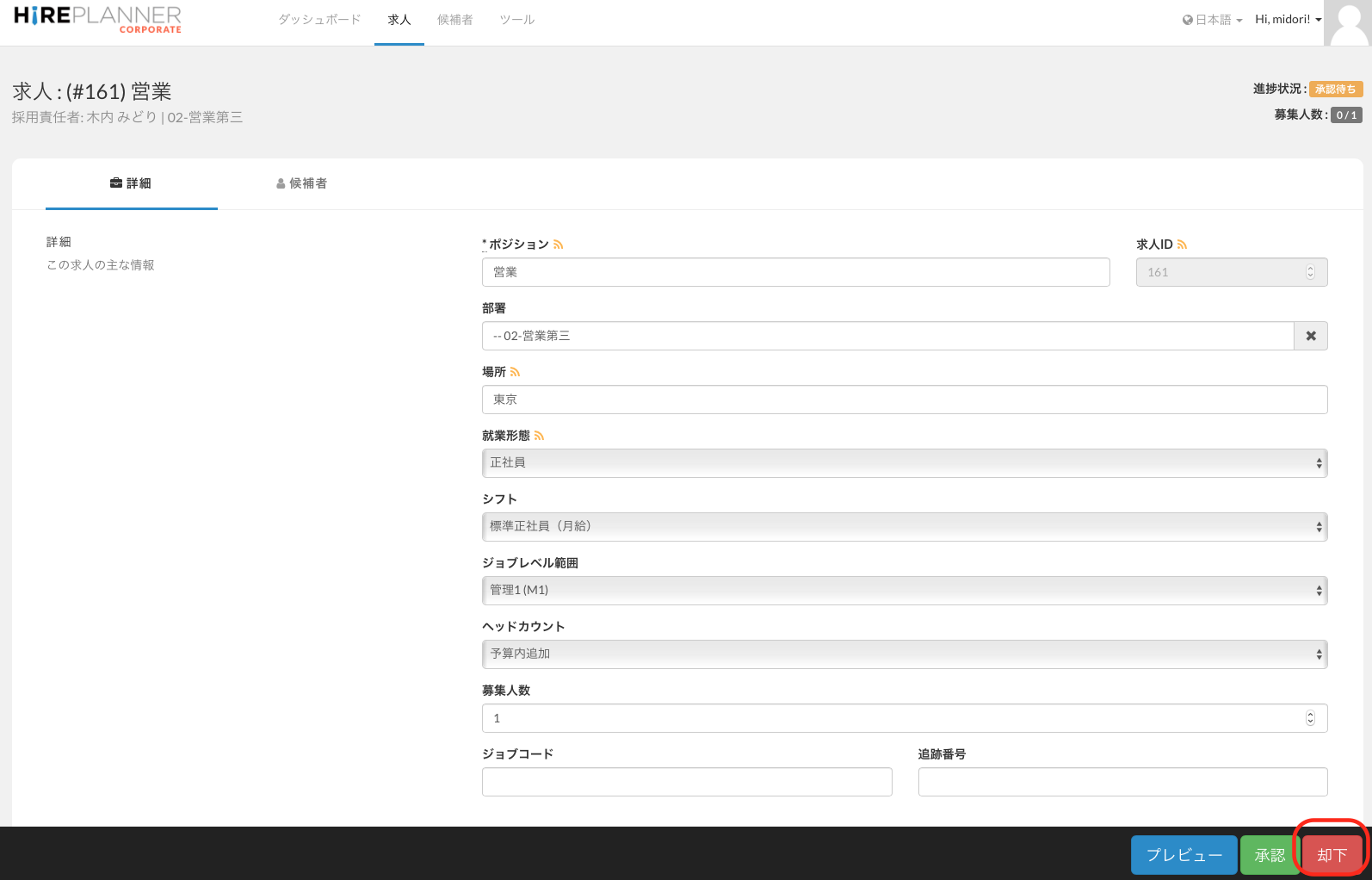Viewport: 1372px width, 880px height.
Task: Switch to the 候補者 tab in the panel
Action: (302, 183)
